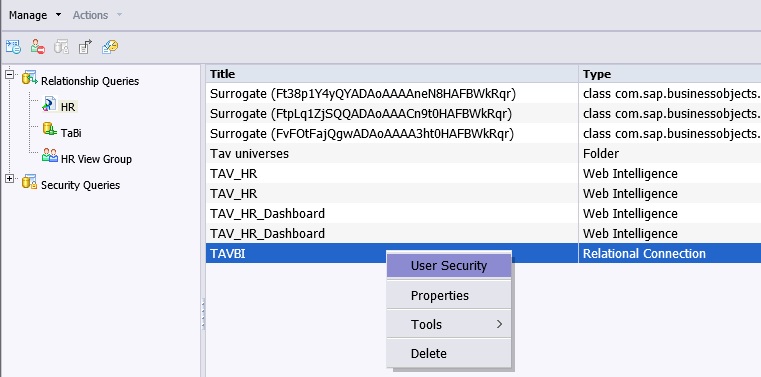This screenshot has height=377, width=761.
Task: Click type cell of the Ft38p1Y4 Surrogate row
Action: [x=670, y=93]
